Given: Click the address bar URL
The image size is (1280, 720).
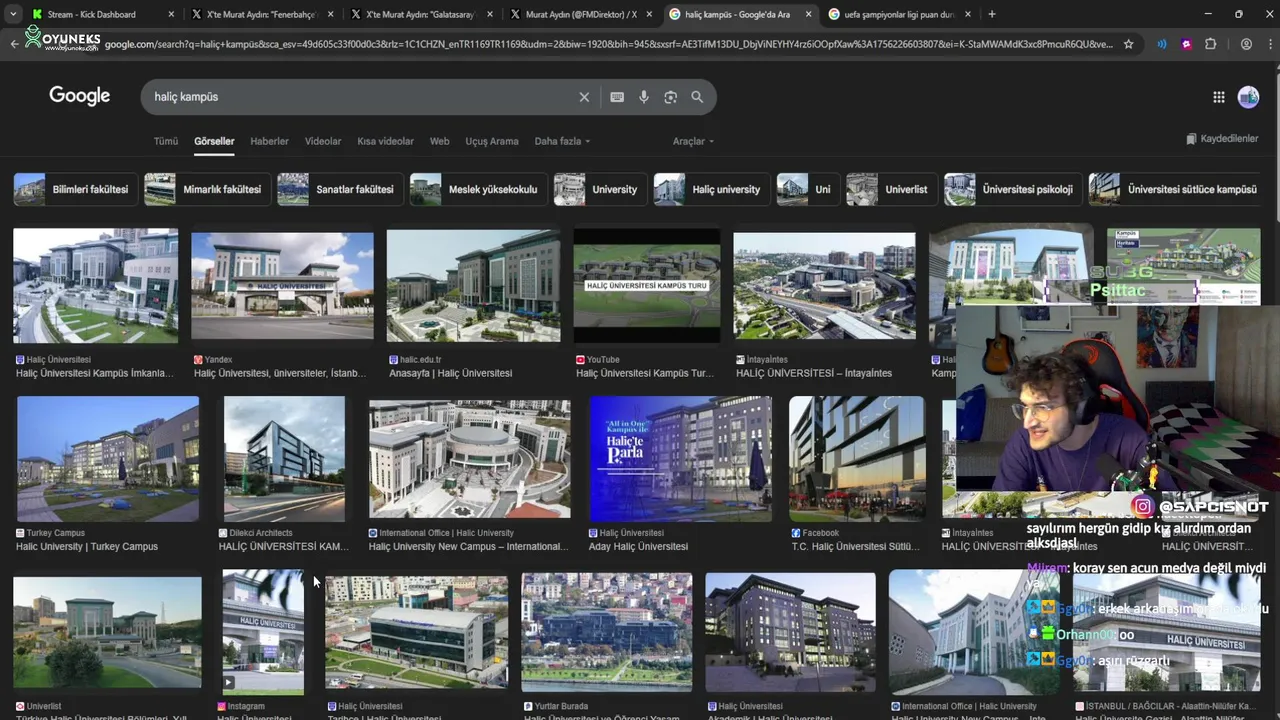Looking at the screenshot, I should tap(608, 44).
